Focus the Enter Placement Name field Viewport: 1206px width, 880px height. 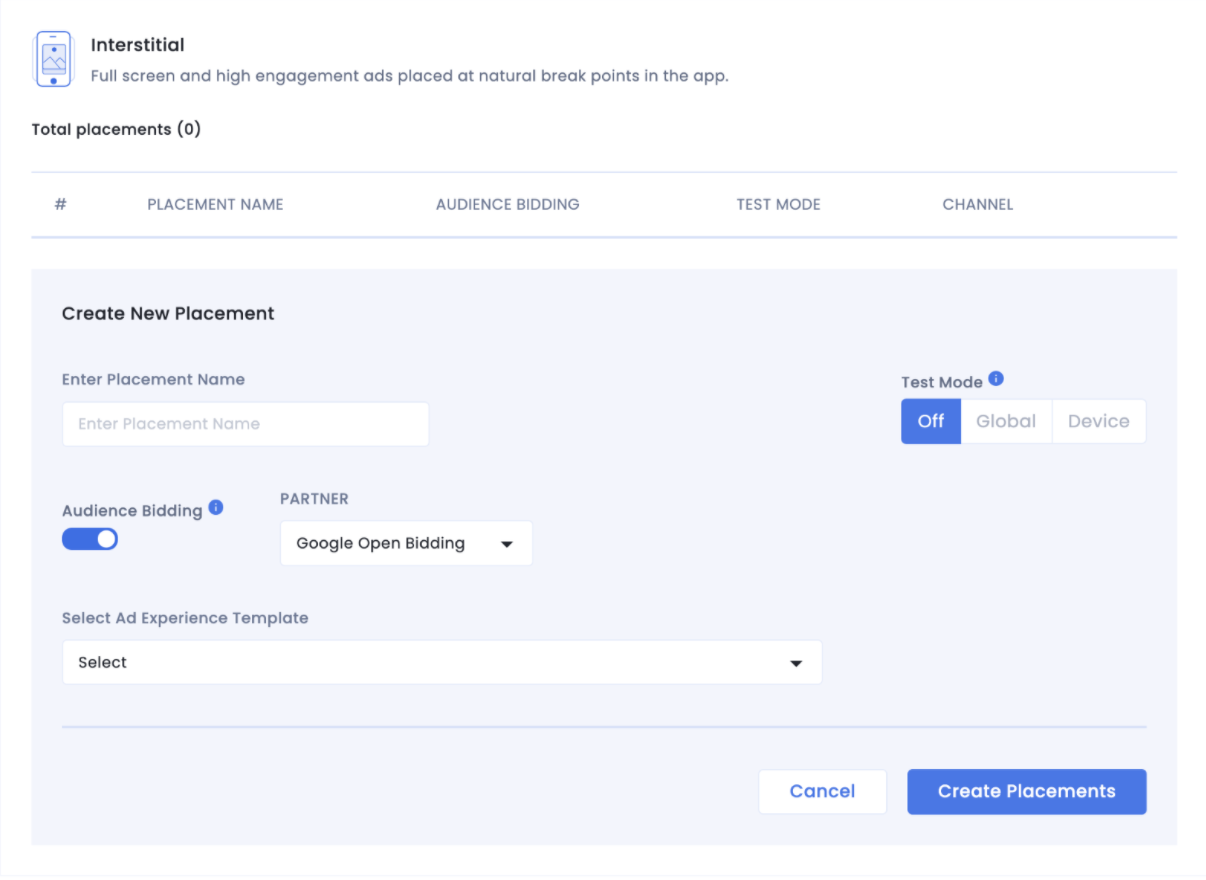[245, 424]
